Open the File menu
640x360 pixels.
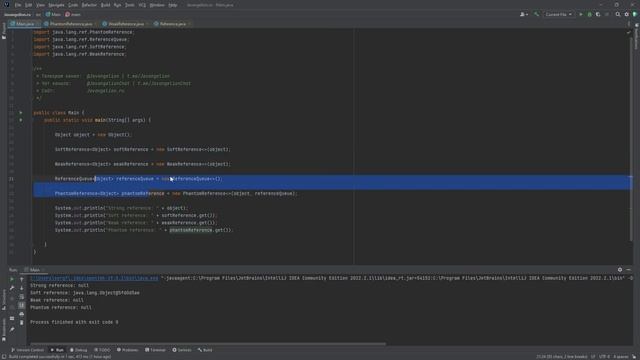[x=18, y=5]
